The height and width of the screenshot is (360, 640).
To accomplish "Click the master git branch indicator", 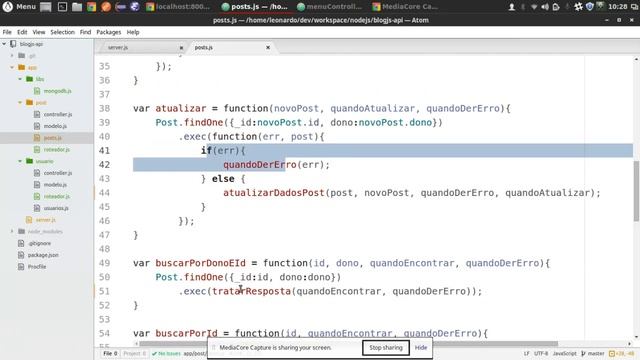I will pyautogui.click(x=593, y=353).
